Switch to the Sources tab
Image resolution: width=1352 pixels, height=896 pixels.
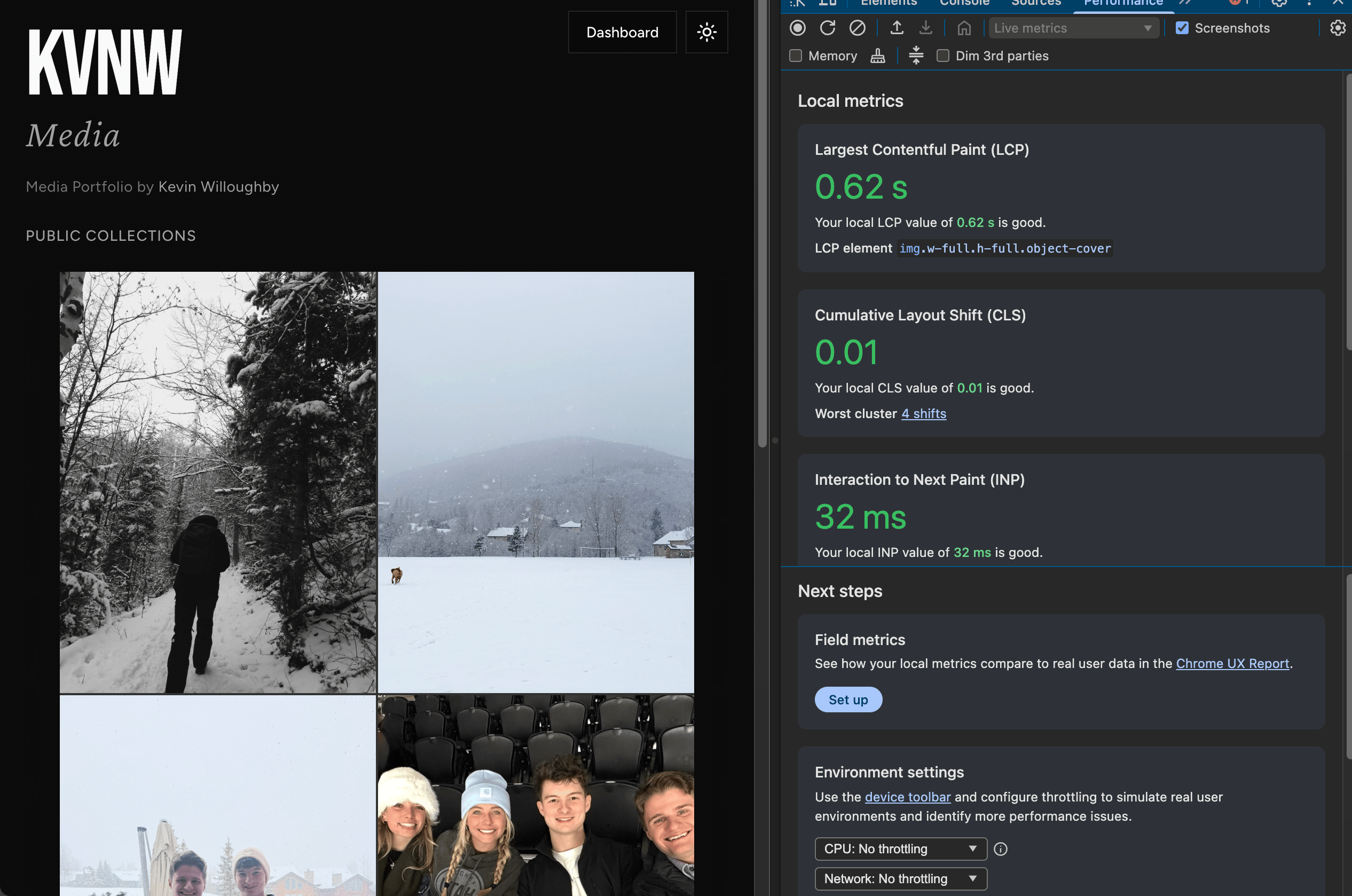[1035, 3]
